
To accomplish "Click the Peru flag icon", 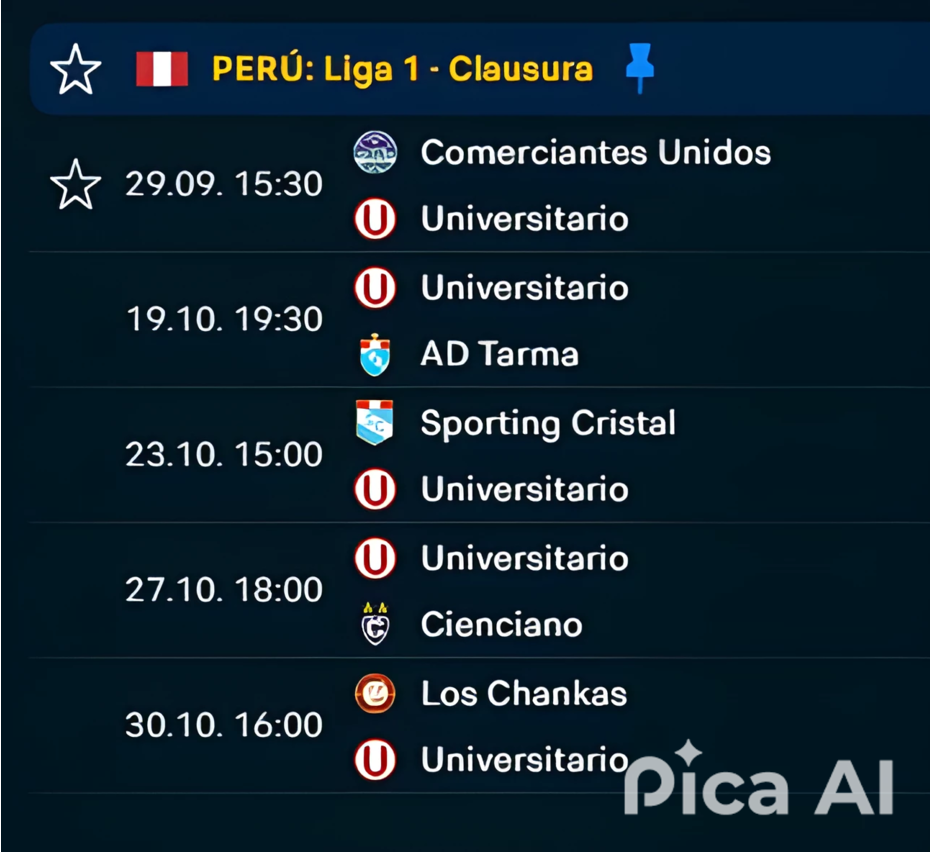I will click(x=162, y=69).
